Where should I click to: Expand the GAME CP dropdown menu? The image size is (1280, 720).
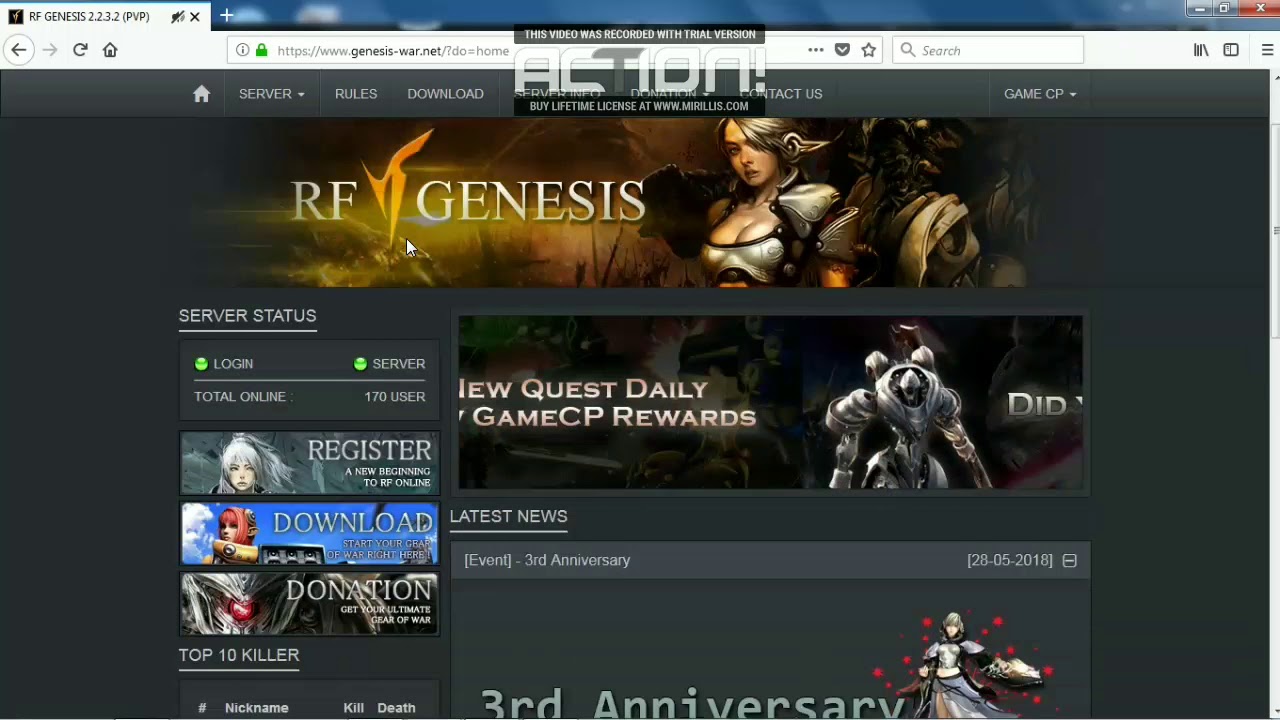click(x=1040, y=94)
